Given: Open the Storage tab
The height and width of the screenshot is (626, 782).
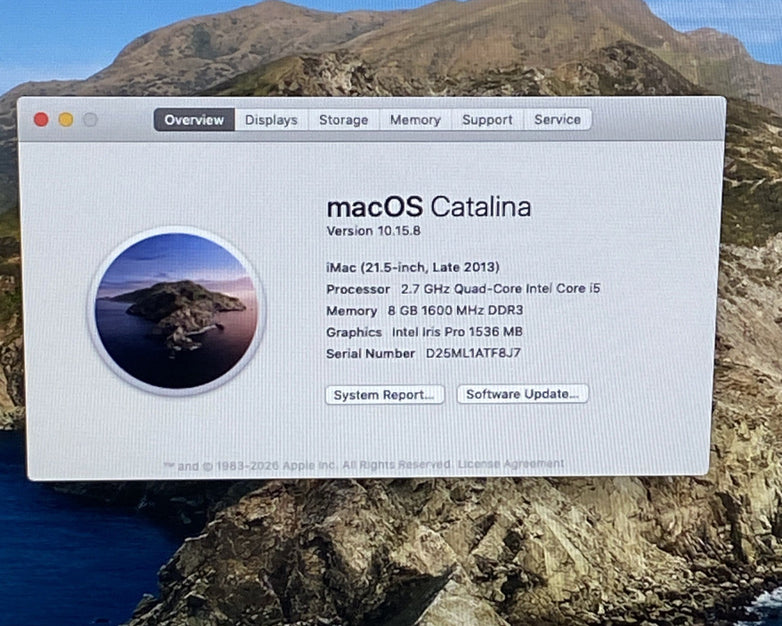Looking at the screenshot, I should coord(344,120).
